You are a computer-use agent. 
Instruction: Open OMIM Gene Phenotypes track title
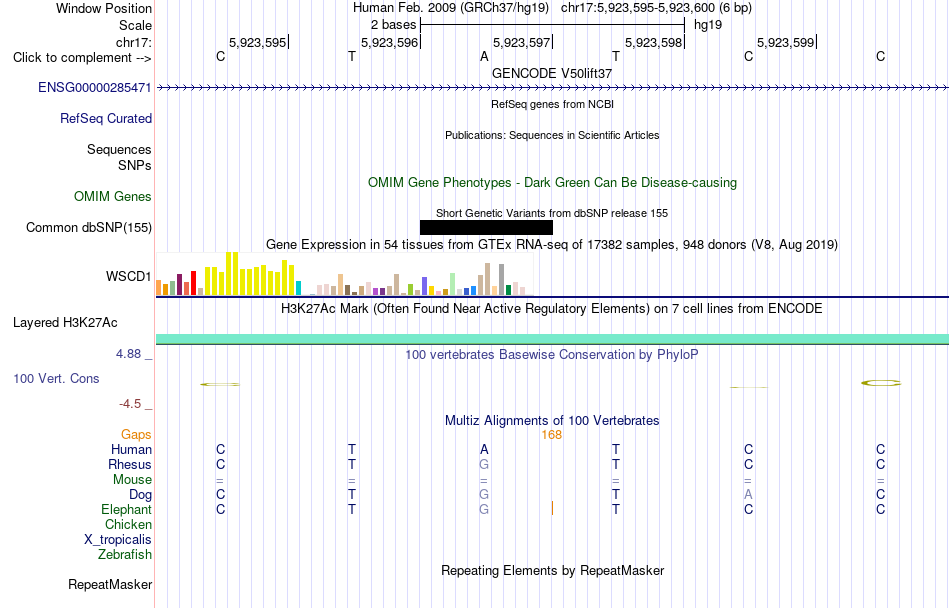pos(553,183)
